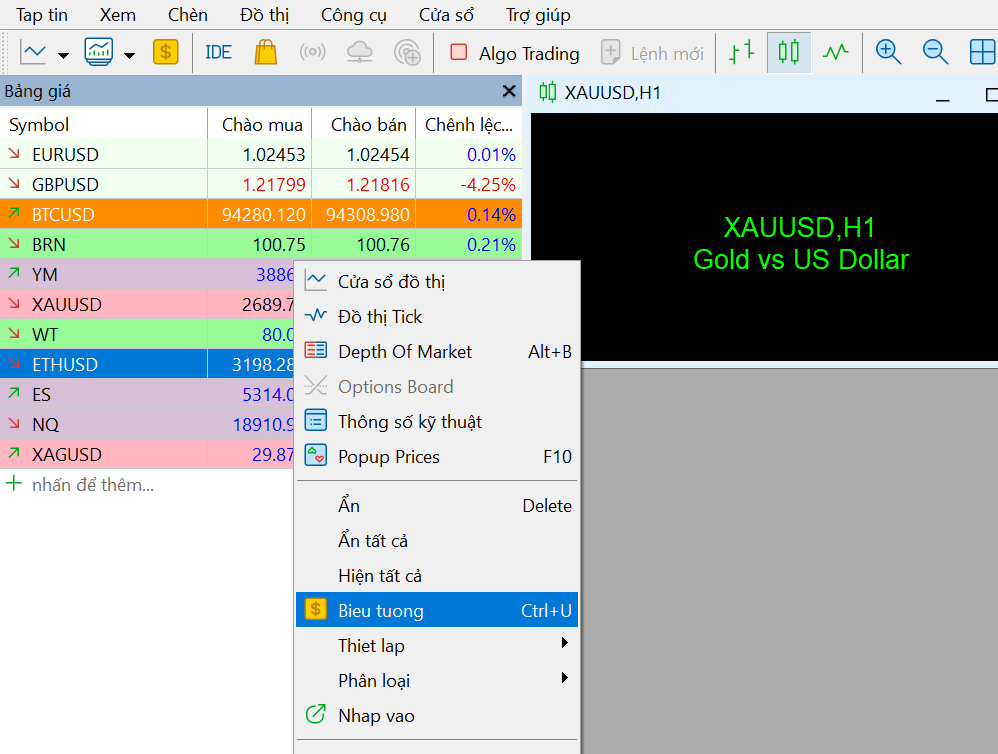Screen dimensions: 998x754
Task: Close the Bảng giá panel
Action: (509, 91)
